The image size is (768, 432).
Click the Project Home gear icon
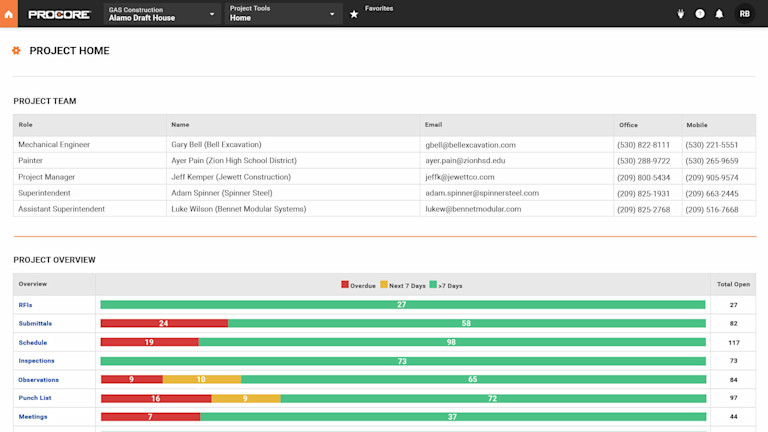click(x=16, y=50)
